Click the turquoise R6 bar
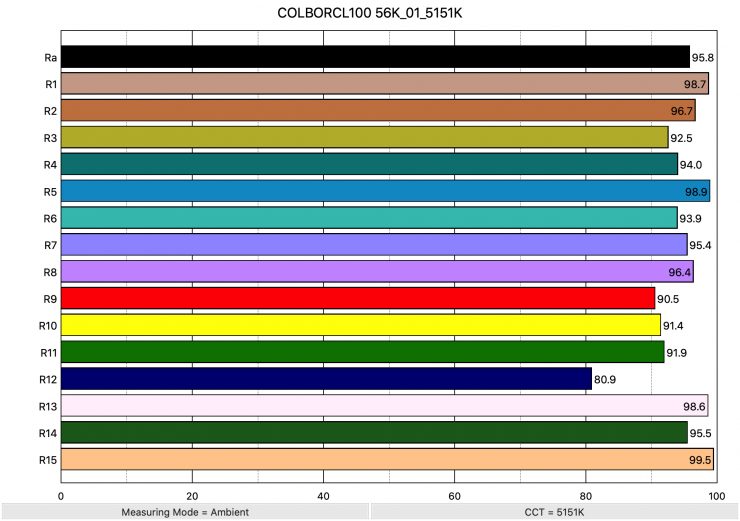The height and width of the screenshot is (521, 740). pyautogui.click(x=369, y=218)
